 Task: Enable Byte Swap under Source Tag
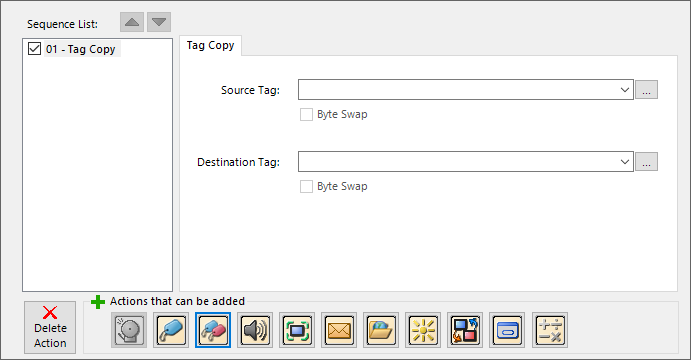tap(306, 115)
